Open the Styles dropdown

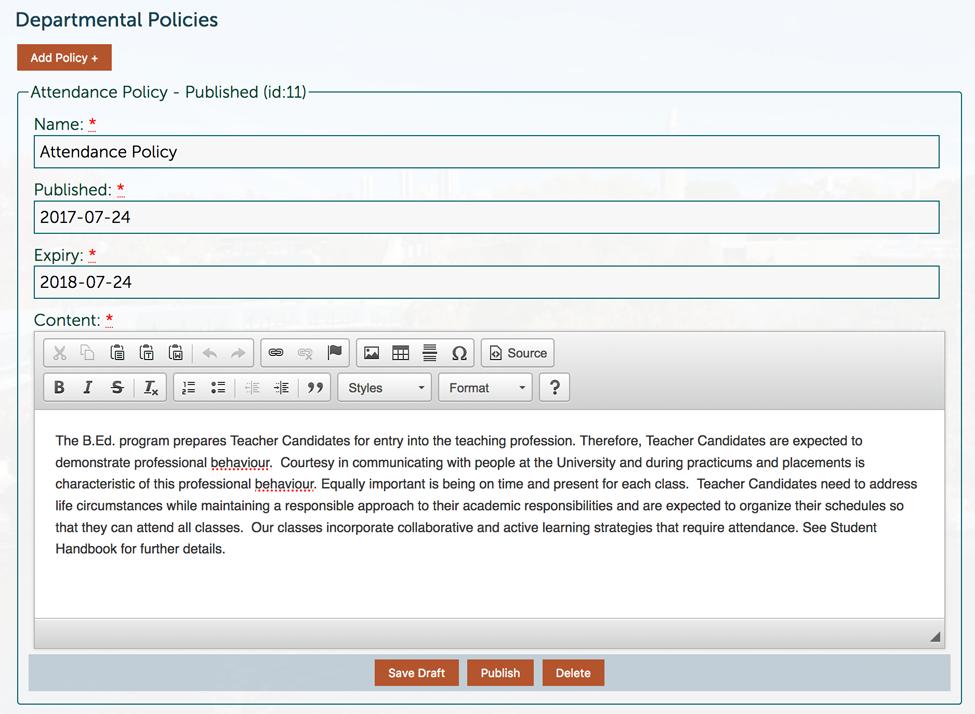(x=384, y=387)
